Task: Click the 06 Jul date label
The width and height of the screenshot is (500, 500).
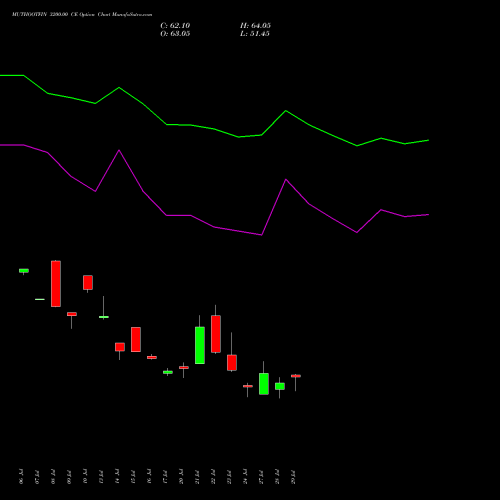Action: (21, 477)
